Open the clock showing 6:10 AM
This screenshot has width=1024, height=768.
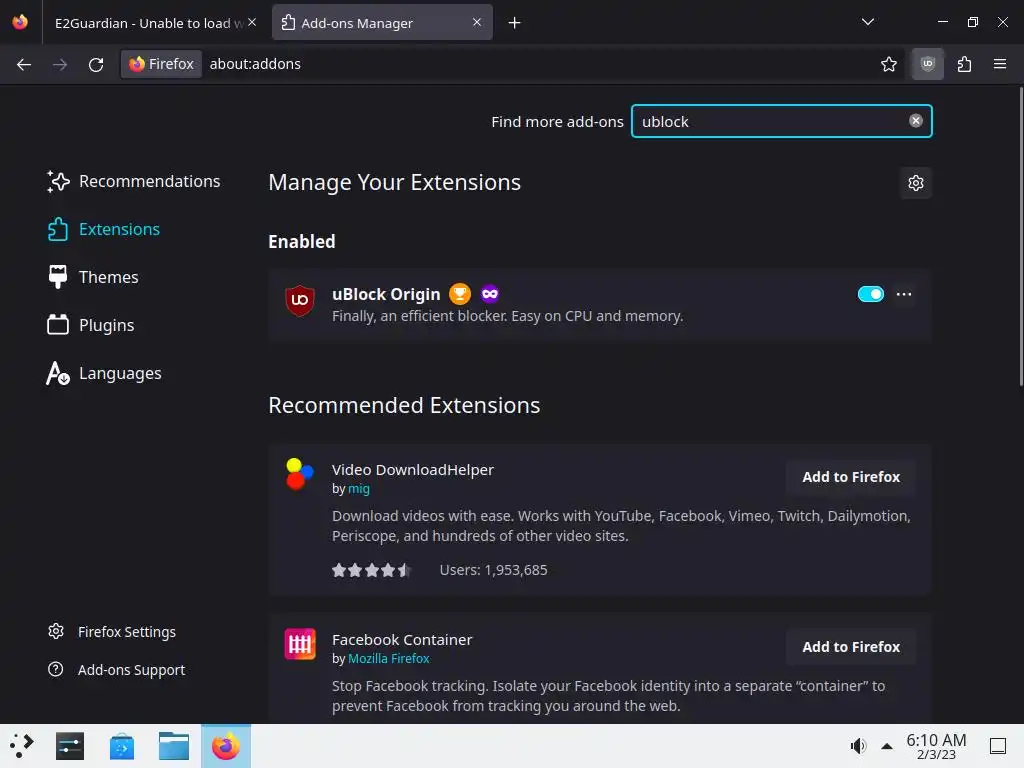[936, 746]
